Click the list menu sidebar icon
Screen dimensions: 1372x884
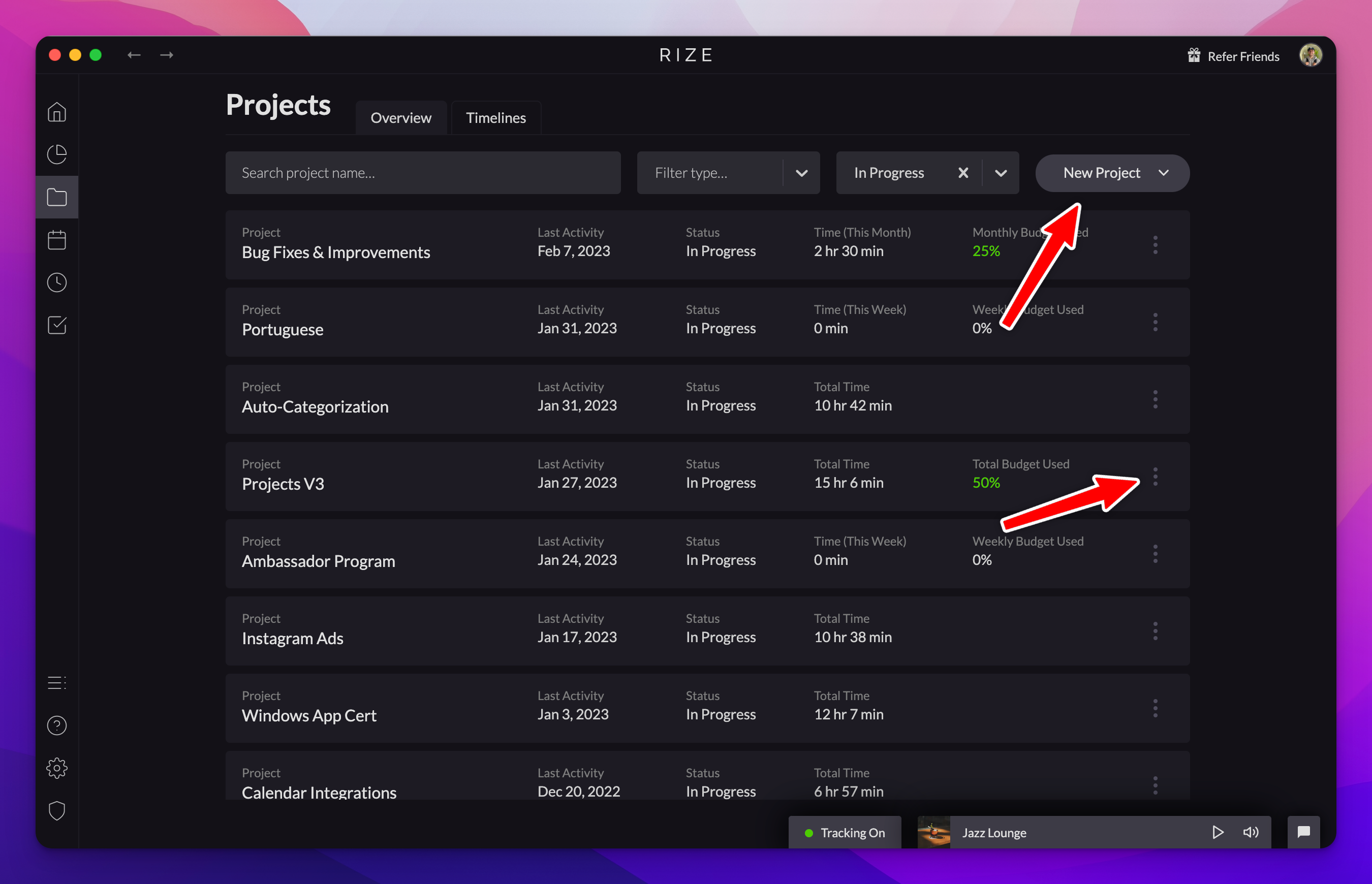(x=57, y=683)
